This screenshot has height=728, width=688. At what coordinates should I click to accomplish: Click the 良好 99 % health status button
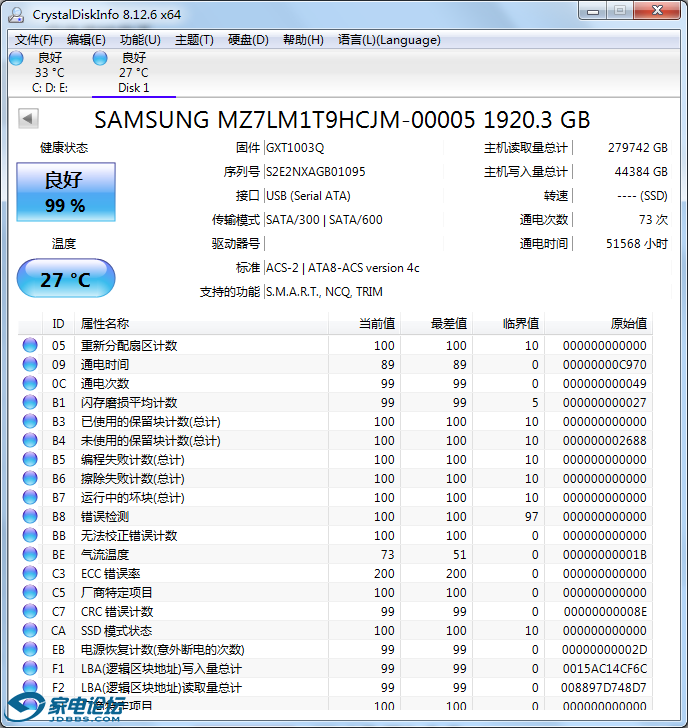(x=66, y=192)
